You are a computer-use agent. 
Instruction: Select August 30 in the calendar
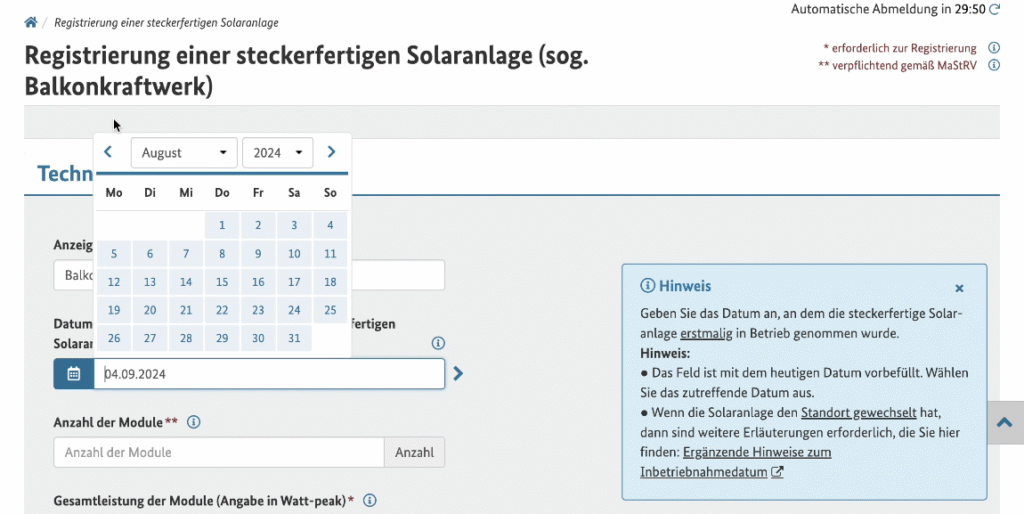coord(258,338)
